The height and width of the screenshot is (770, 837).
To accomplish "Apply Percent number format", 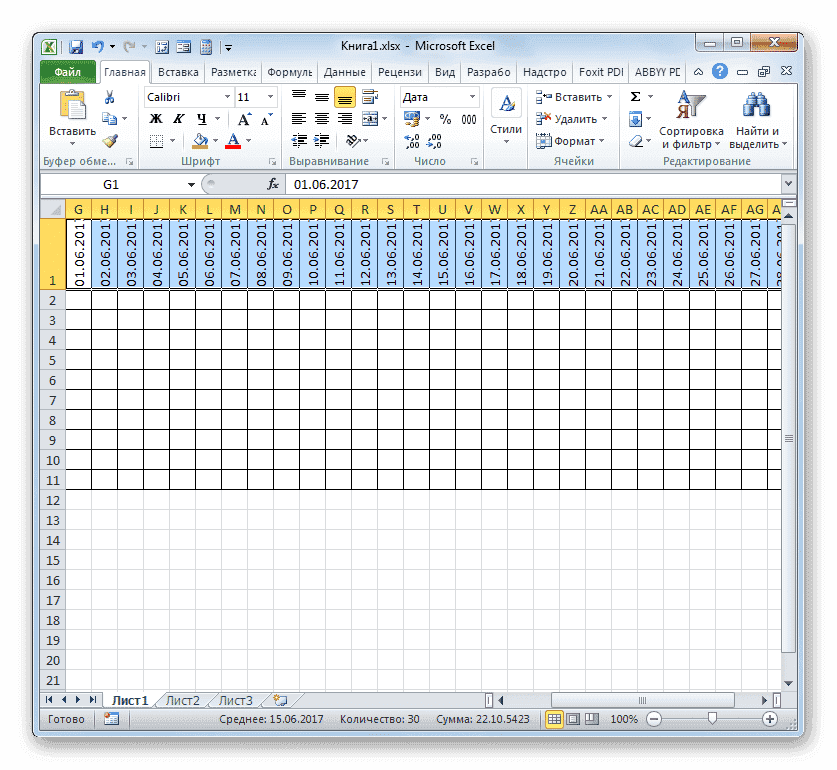I will tap(444, 118).
